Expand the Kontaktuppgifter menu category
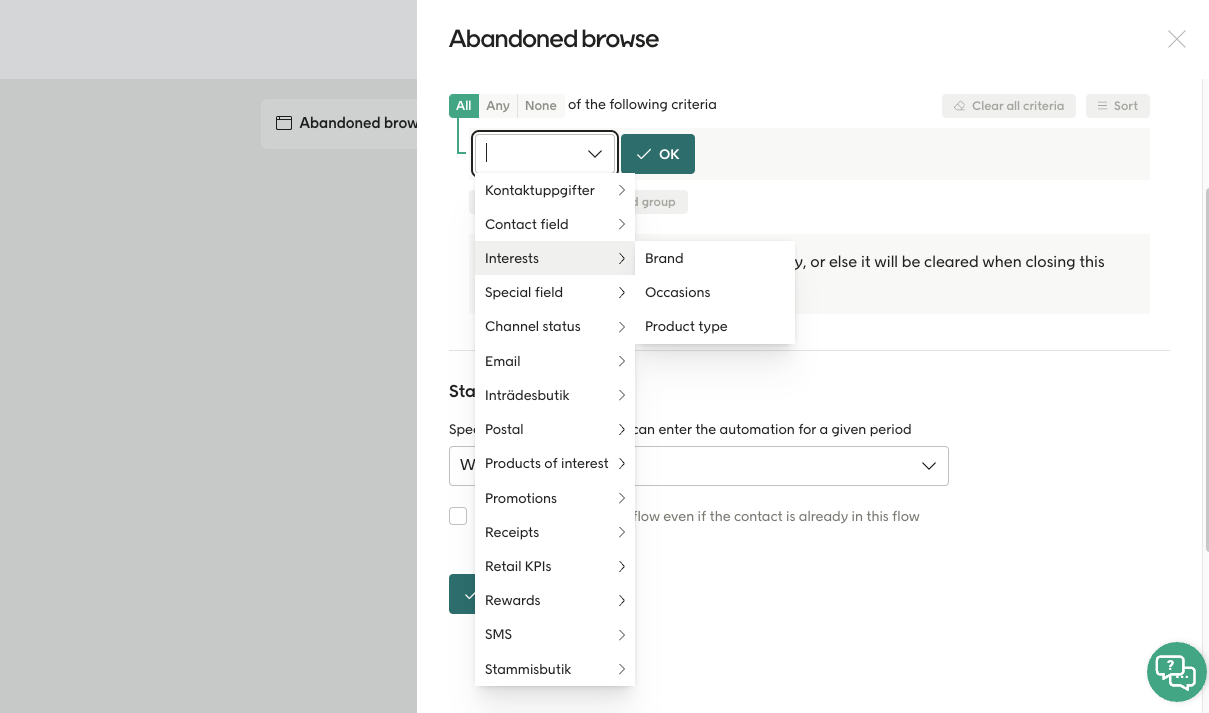Screen dimensions: 1209x713 click(554, 190)
